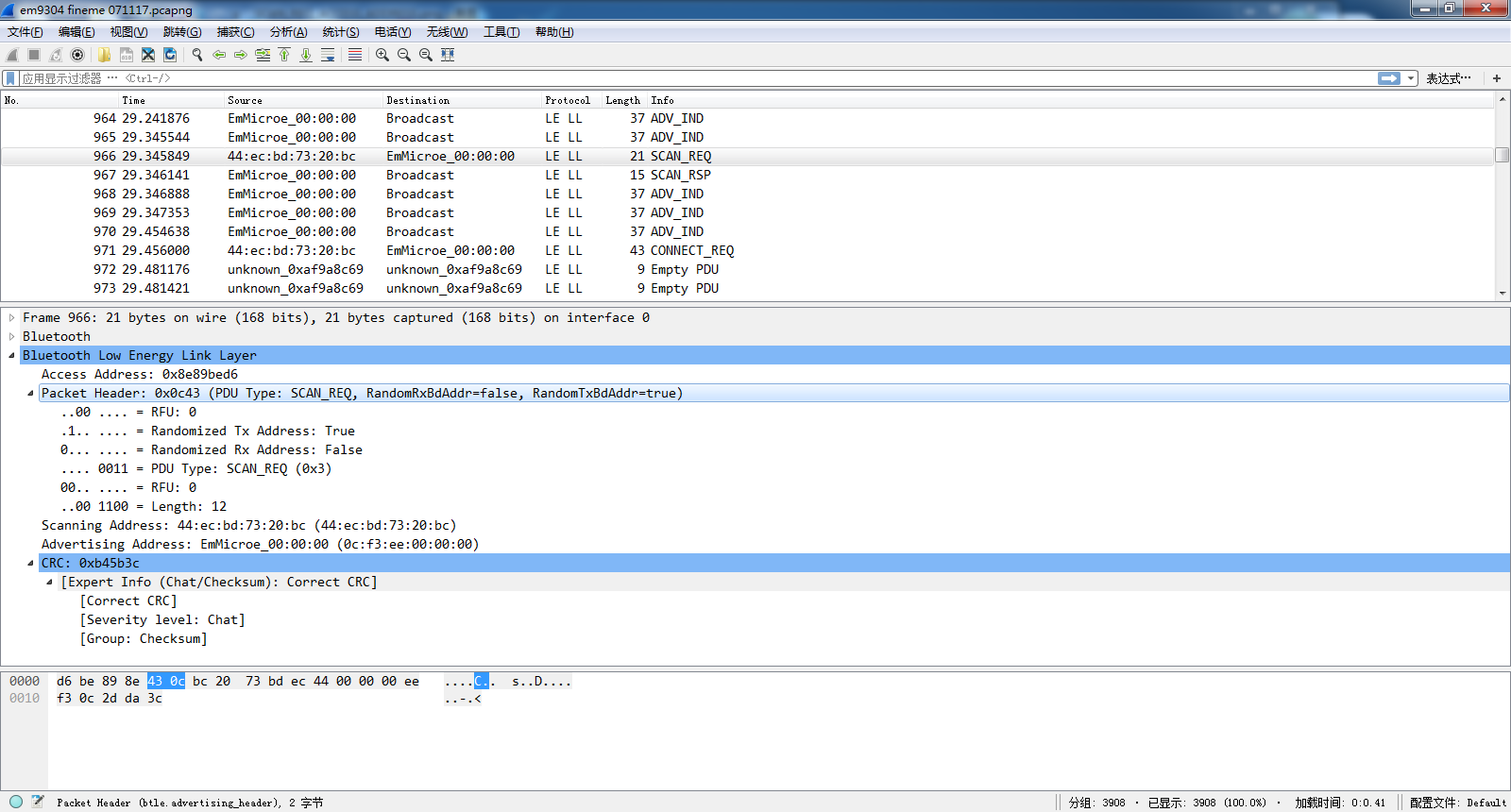Screen dimensions: 1511x812
Task: Click the start capture shark fin icon
Action: (x=12, y=55)
